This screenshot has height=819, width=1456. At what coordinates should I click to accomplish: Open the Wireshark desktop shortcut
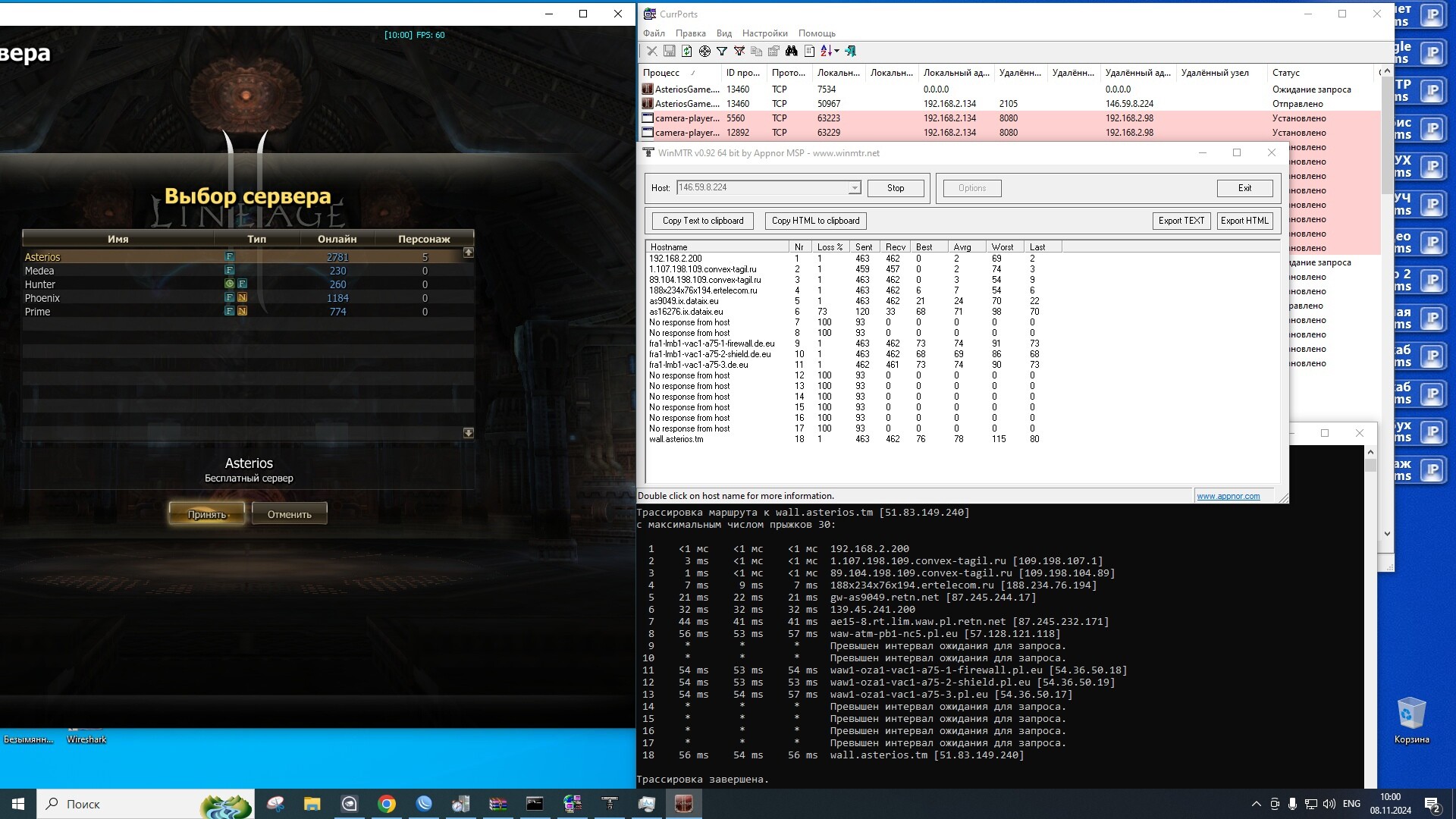click(86, 737)
